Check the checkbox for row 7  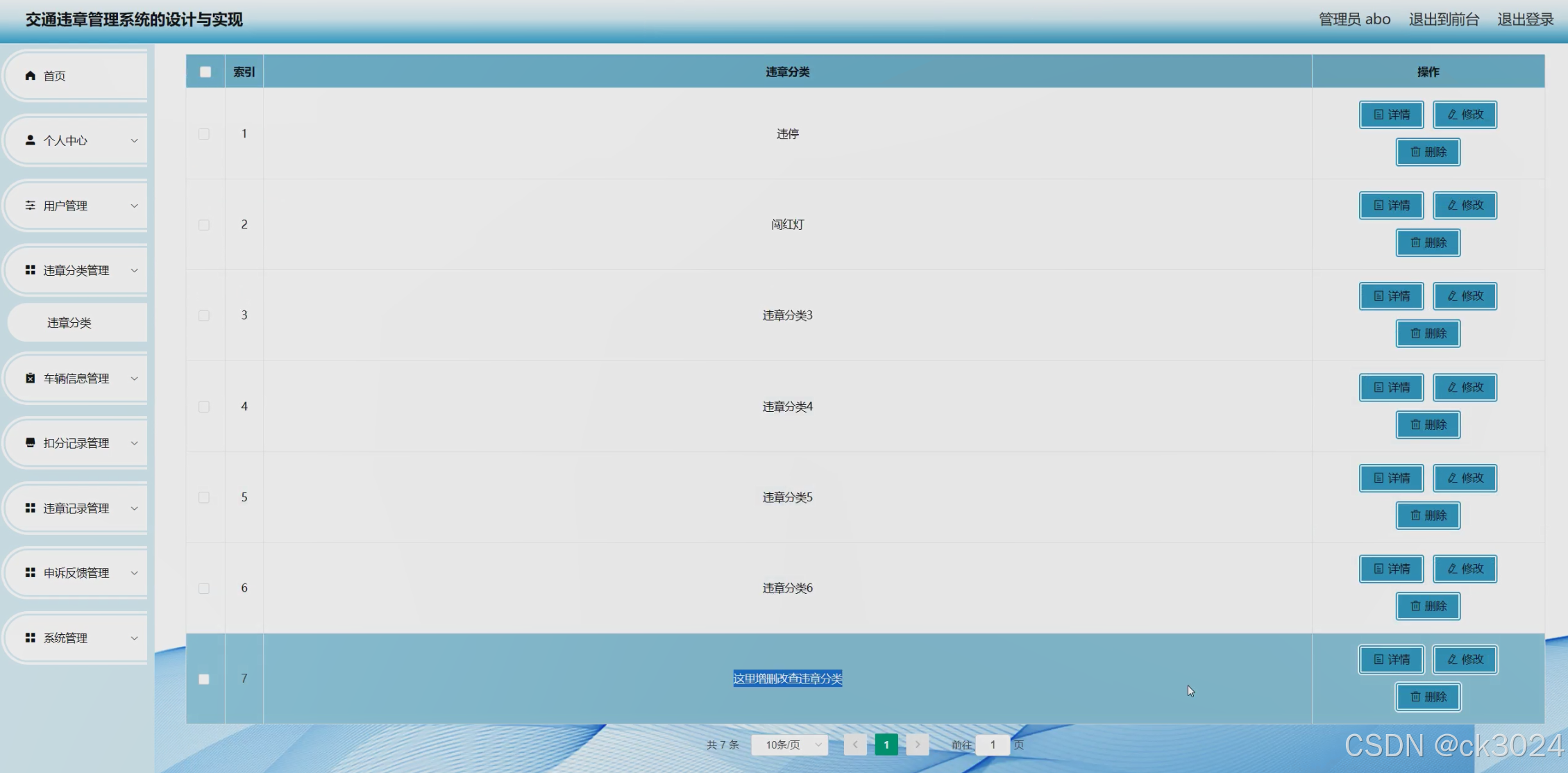coord(204,679)
